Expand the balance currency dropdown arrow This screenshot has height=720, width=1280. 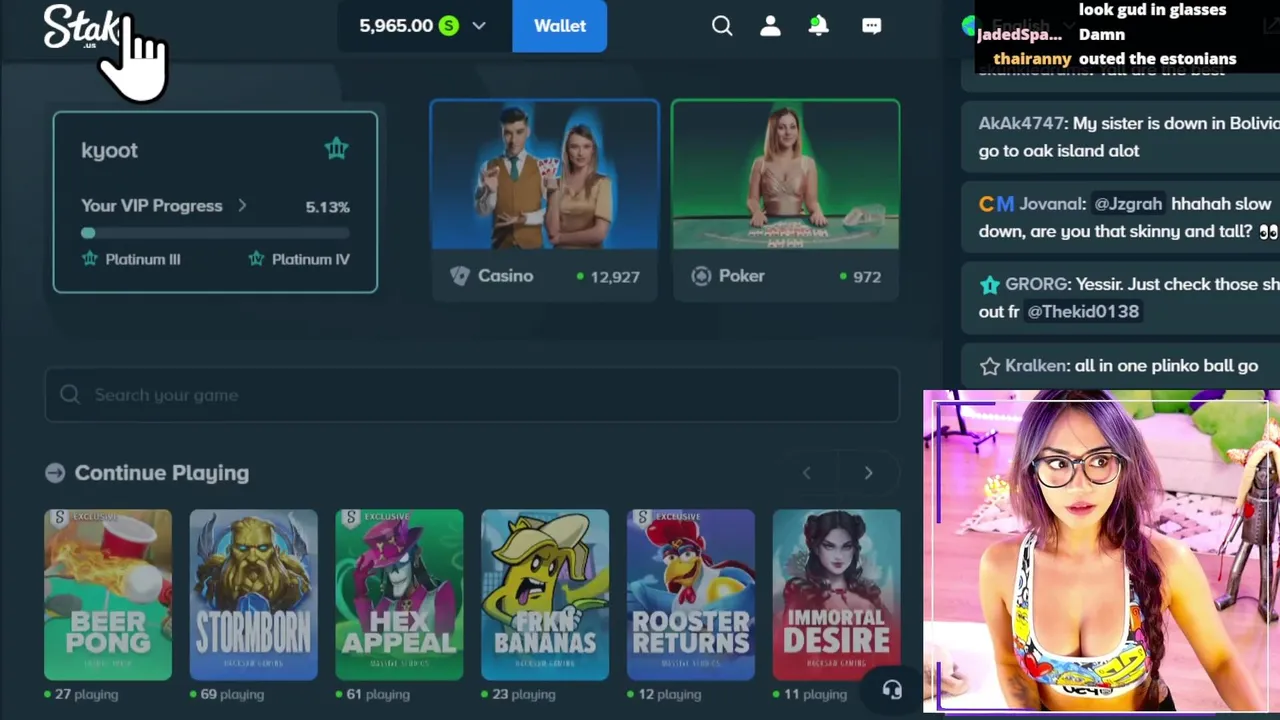tap(479, 26)
